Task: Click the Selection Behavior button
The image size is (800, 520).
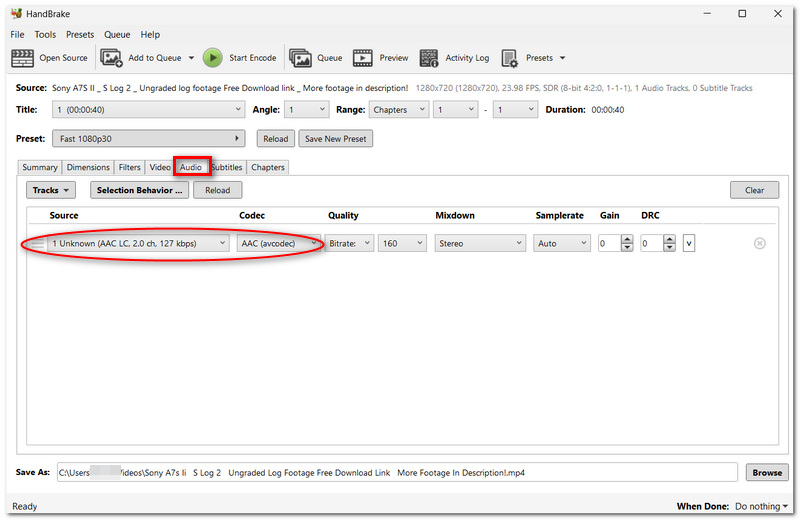Action: point(139,190)
